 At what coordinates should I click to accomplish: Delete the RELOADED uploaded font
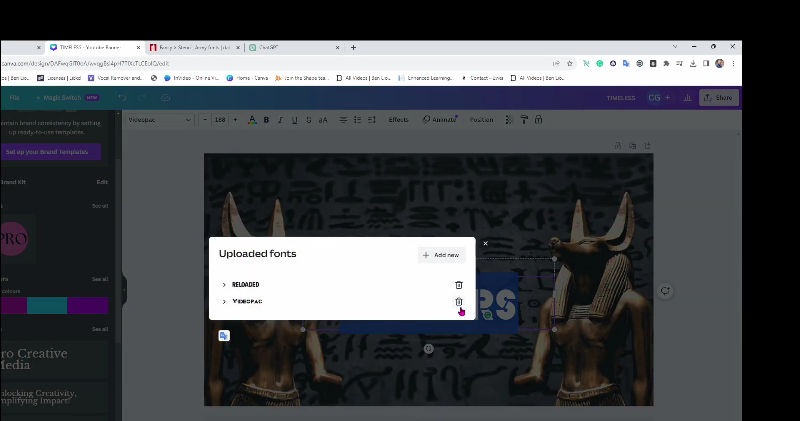459,285
